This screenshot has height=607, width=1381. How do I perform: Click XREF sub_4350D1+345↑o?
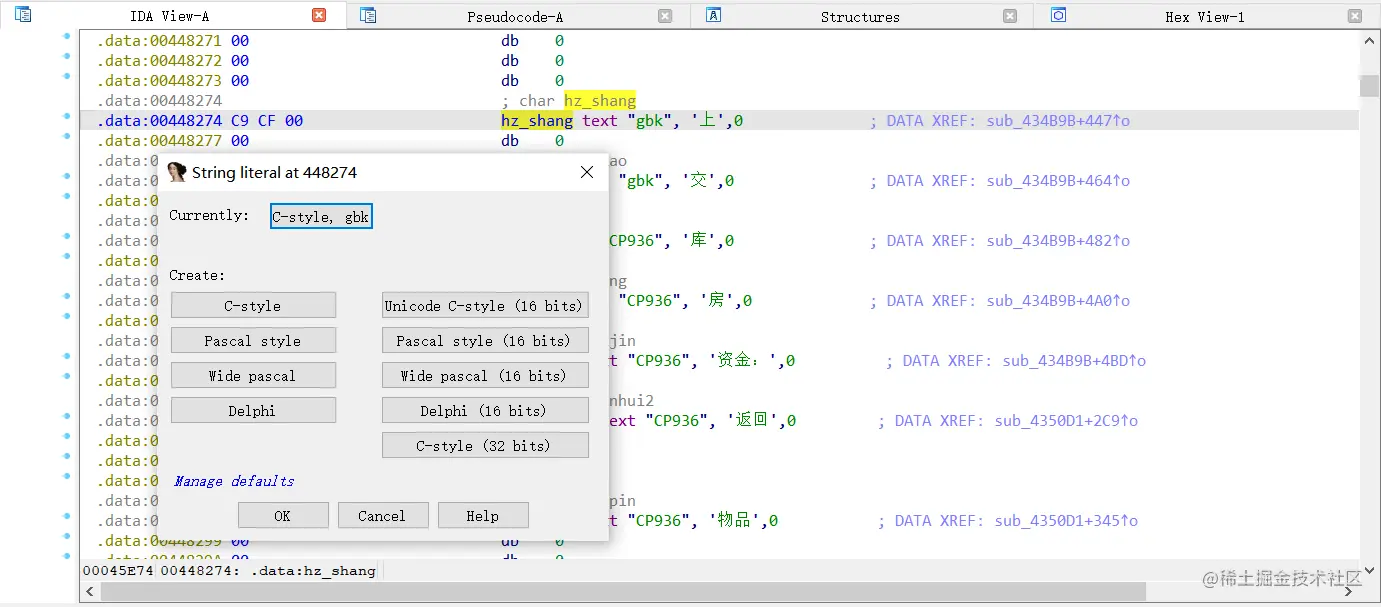(1066, 521)
